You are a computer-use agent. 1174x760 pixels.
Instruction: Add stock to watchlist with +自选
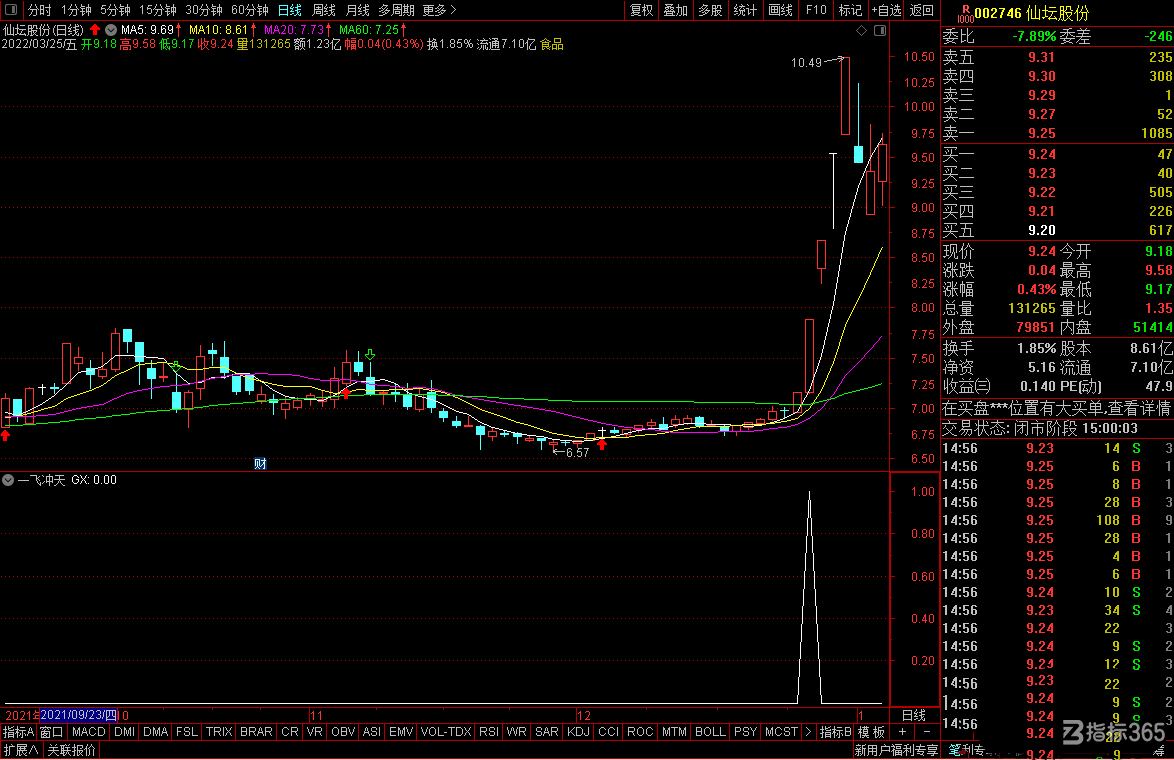tap(887, 10)
